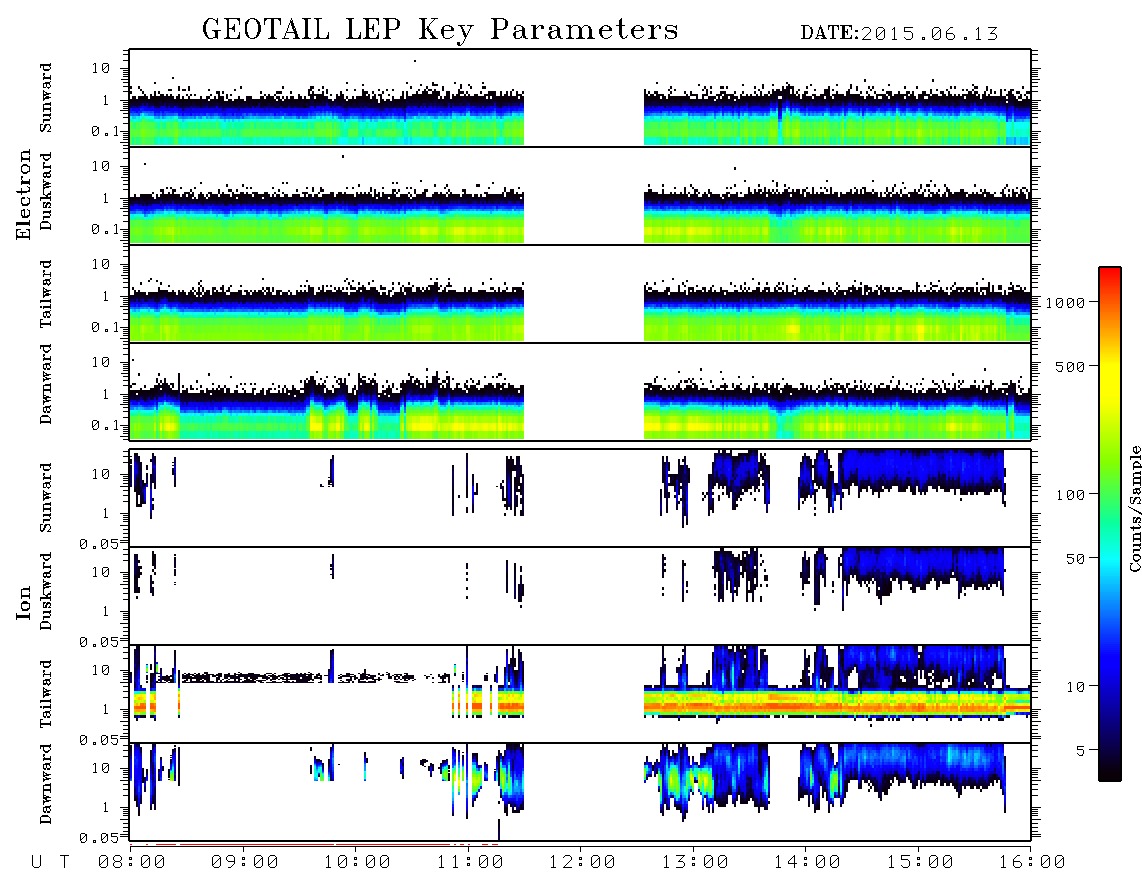The image size is (1142, 880).
Task: Click the 15:00 time axis label
Action: pyautogui.click(x=920, y=863)
